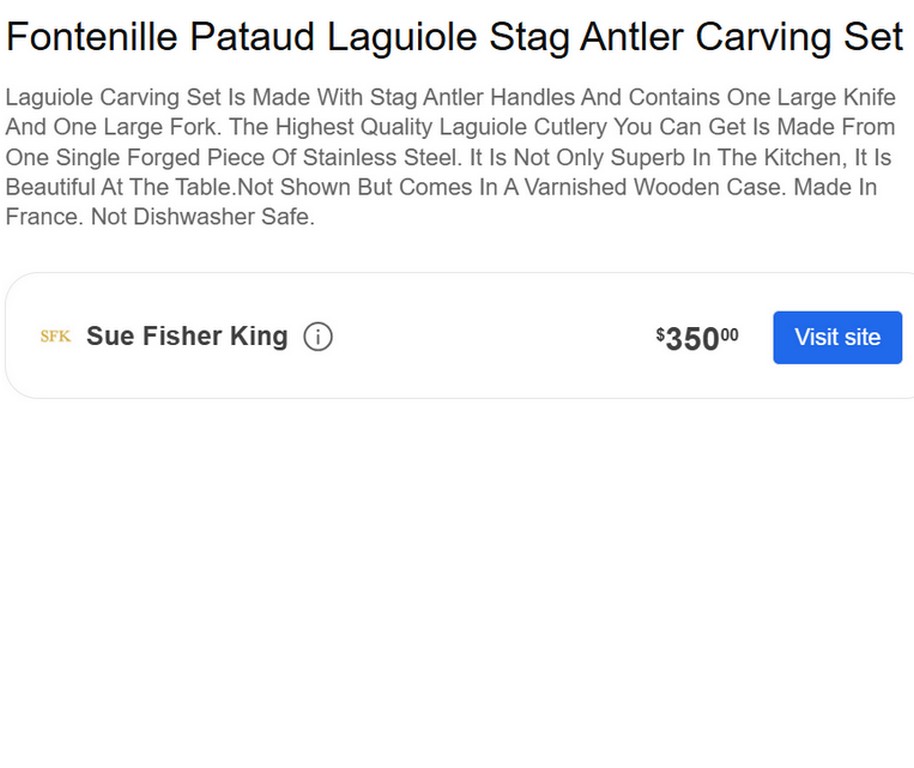Image resolution: width=914 pixels, height=768 pixels.
Task: Click the superscript 00 cents in price
Action: pyautogui.click(x=730, y=335)
